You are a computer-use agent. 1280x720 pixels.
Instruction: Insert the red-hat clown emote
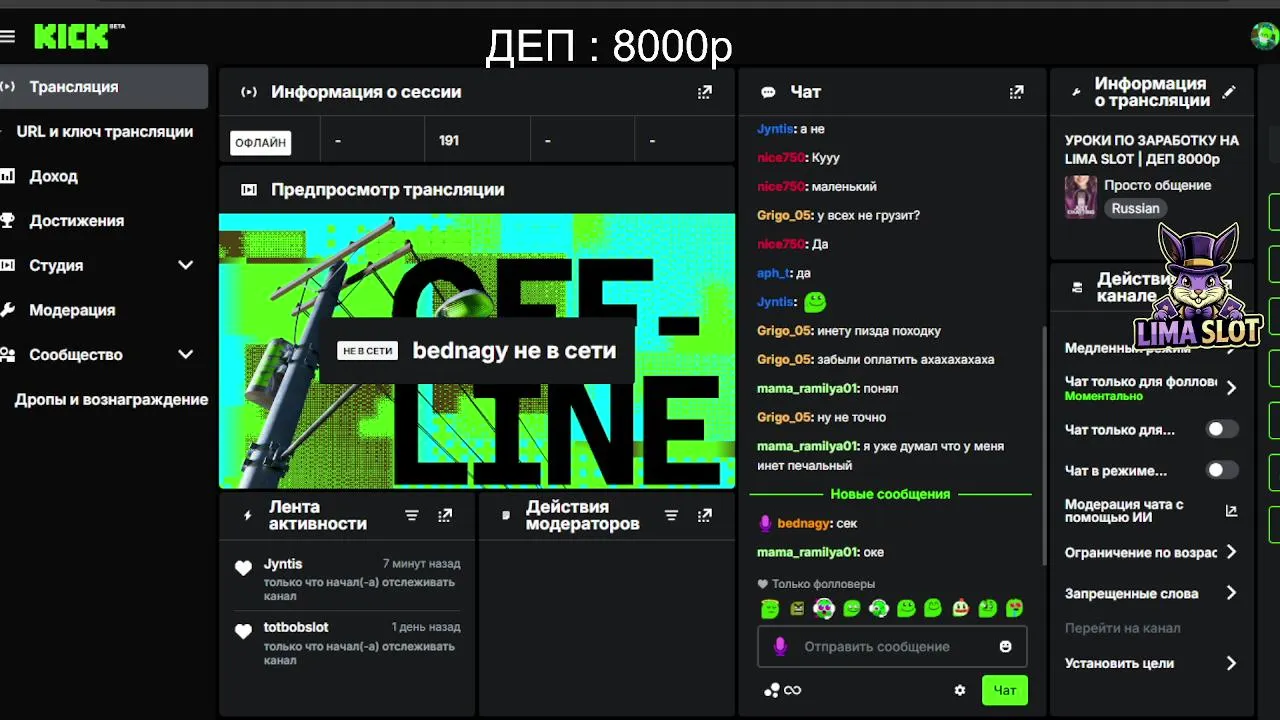(x=961, y=608)
